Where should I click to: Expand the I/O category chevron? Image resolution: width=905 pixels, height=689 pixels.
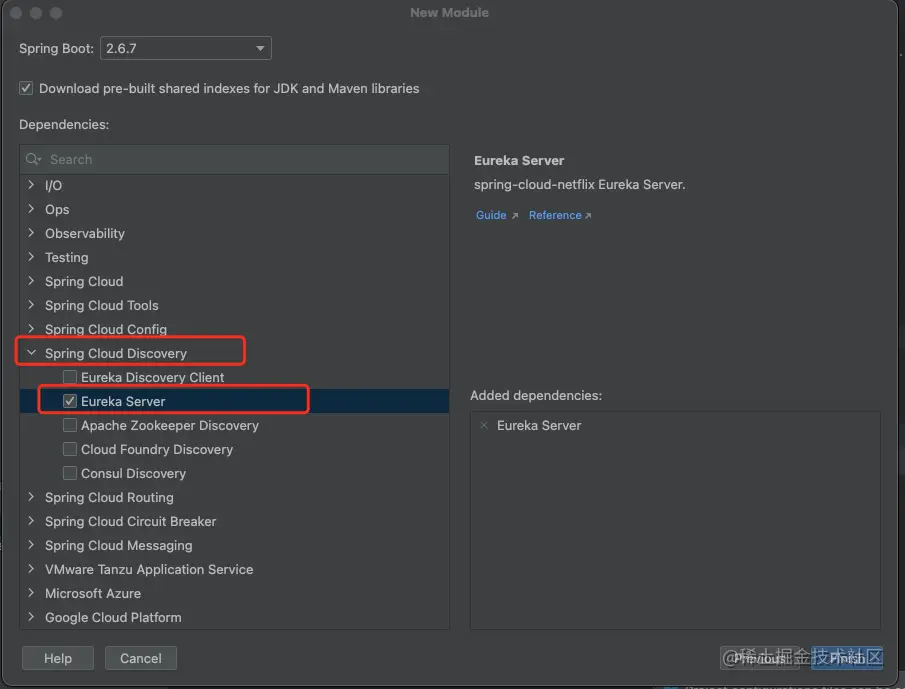(31, 185)
